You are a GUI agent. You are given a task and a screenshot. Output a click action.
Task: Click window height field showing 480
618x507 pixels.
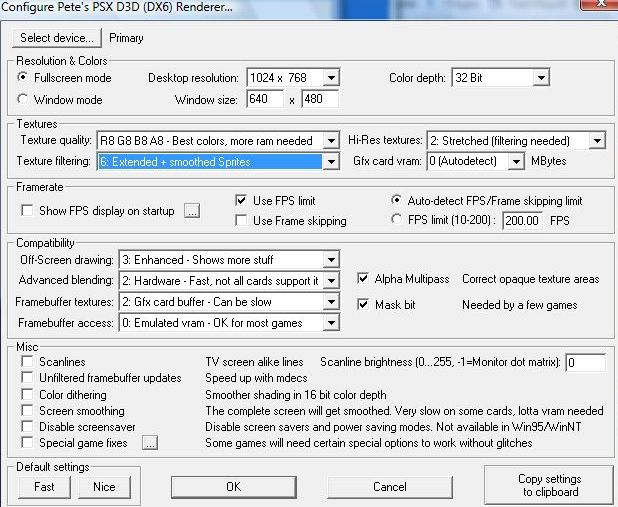click(320, 99)
